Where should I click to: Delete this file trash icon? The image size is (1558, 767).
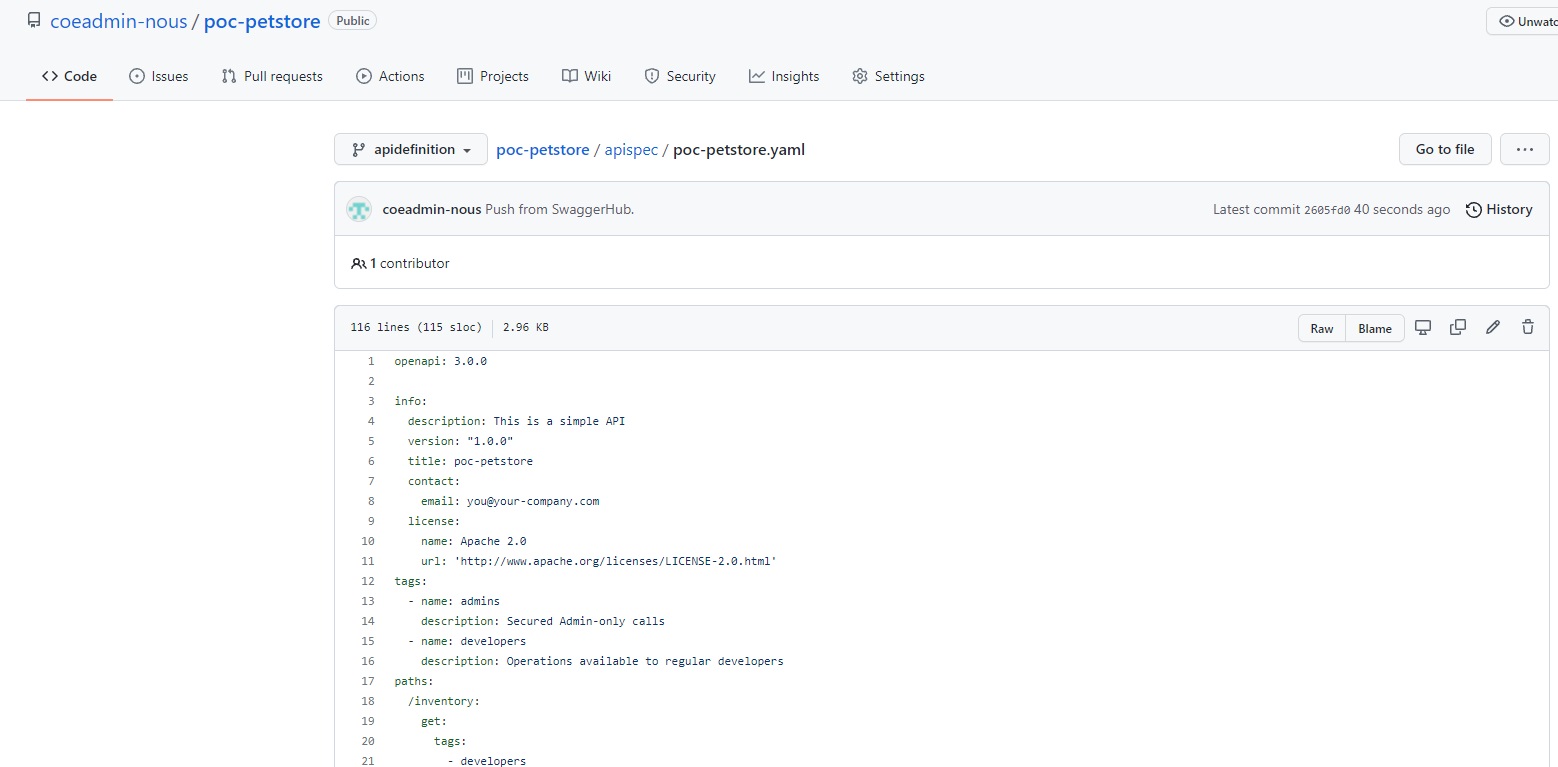click(1528, 327)
